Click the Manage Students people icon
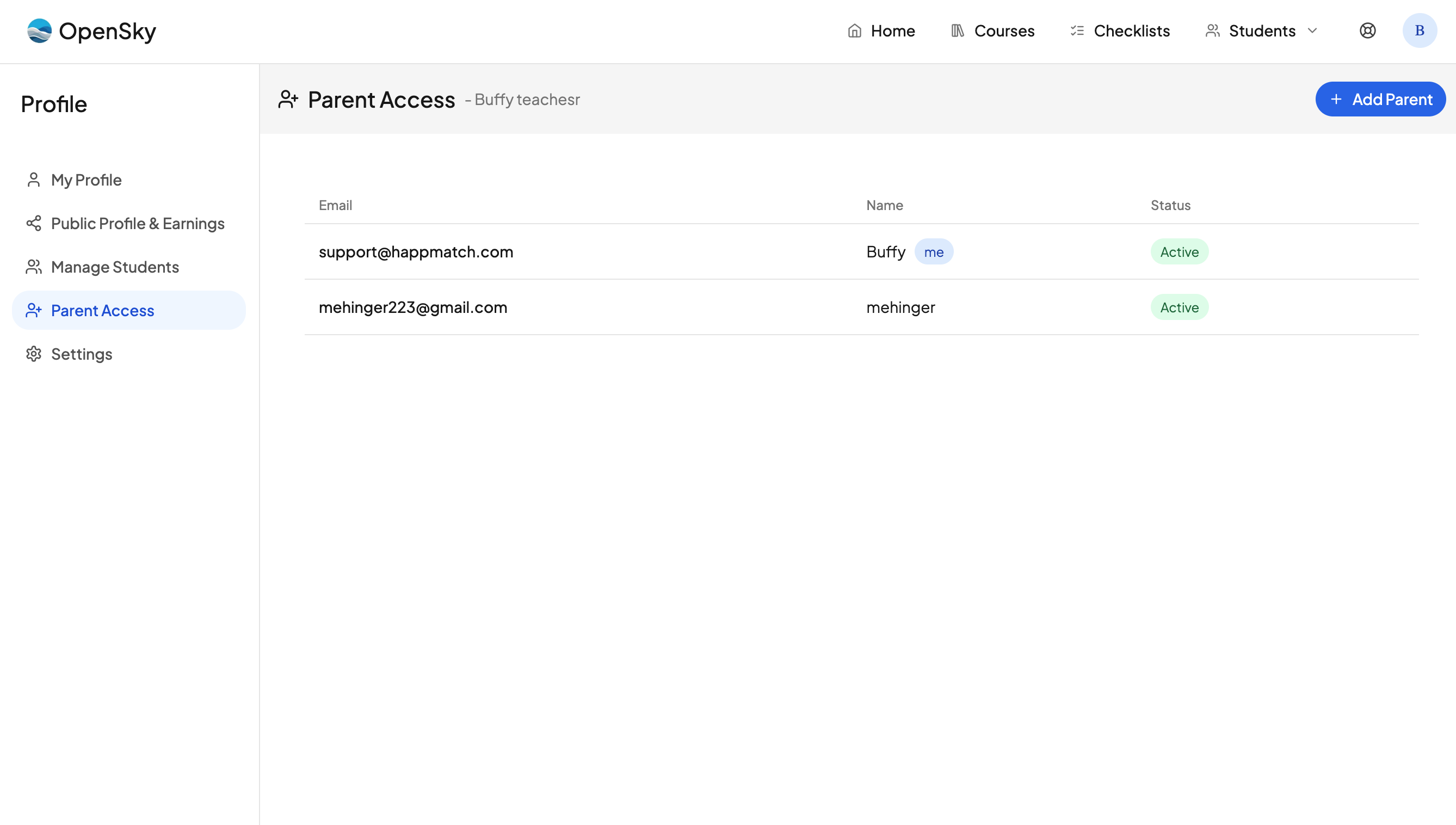 click(x=33, y=267)
